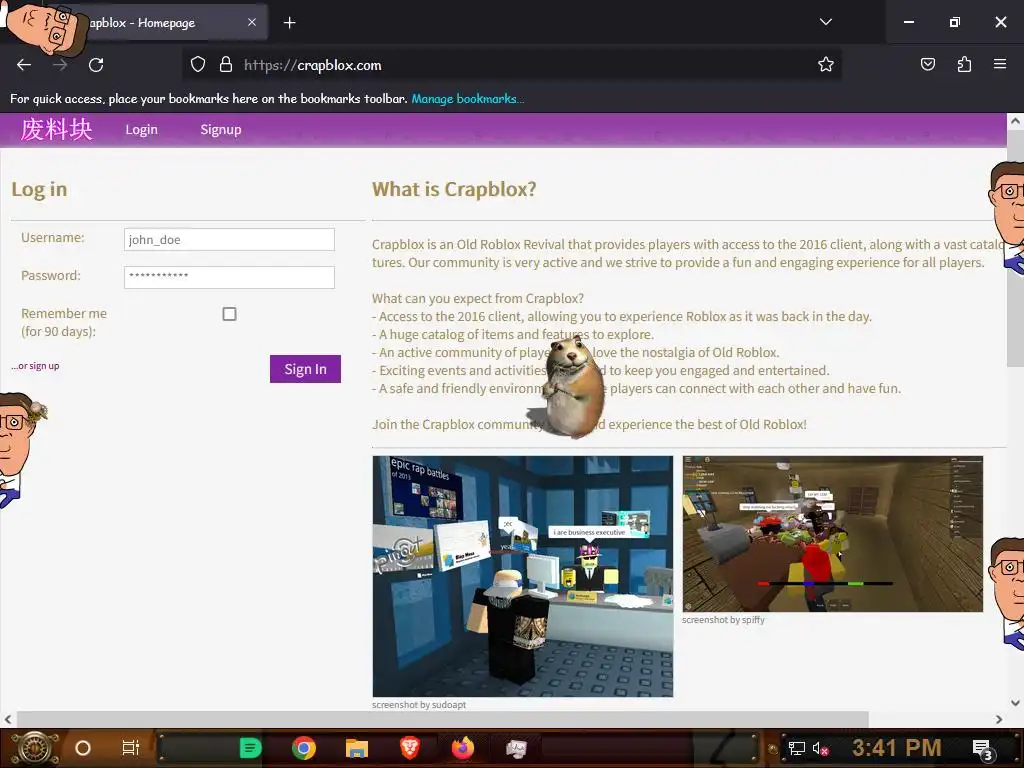
Task: Open the screenshot by sudoapt thumbnail
Action: 522,576
